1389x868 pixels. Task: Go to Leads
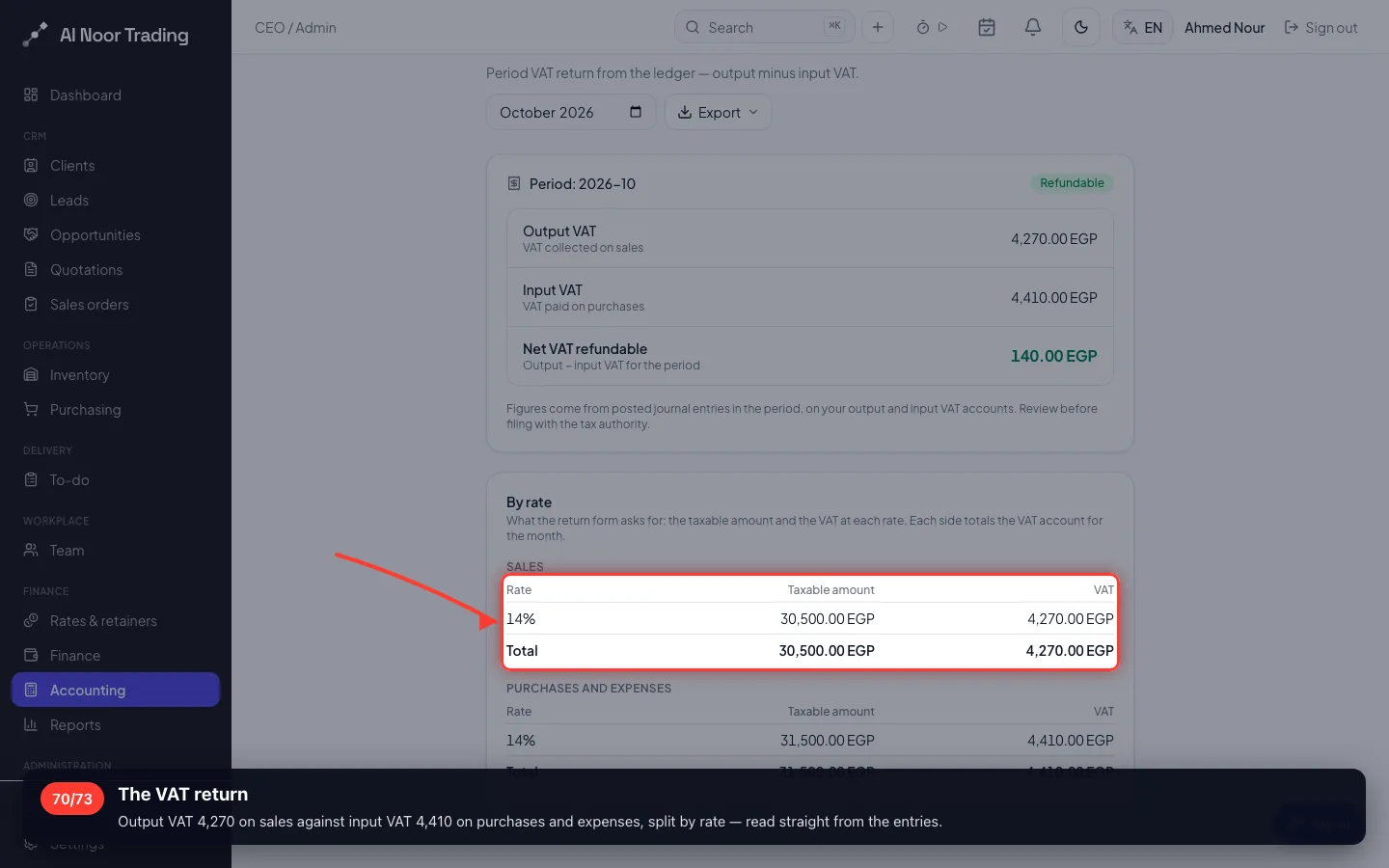click(116, 201)
